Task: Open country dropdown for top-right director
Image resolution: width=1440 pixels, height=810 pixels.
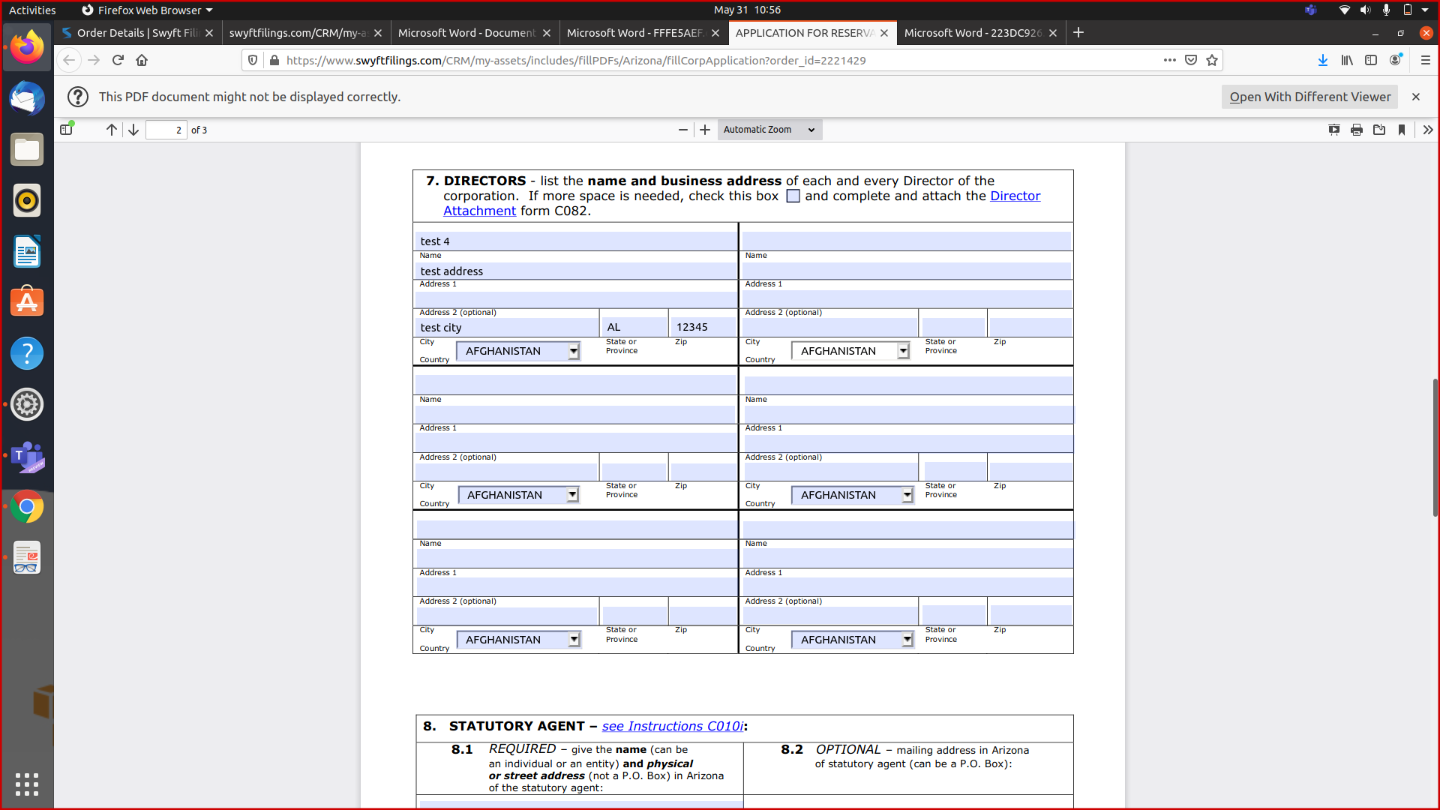Action: [x=851, y=351]
